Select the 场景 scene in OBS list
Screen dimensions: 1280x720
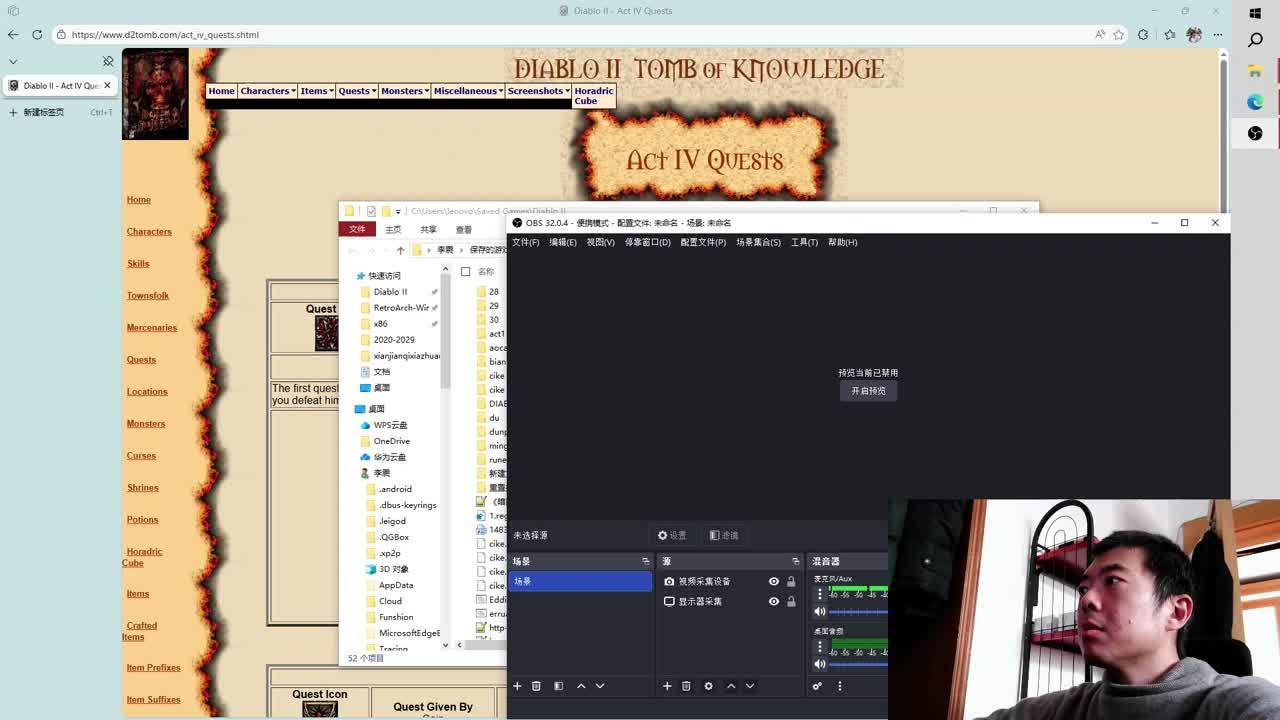click(581, 581)
